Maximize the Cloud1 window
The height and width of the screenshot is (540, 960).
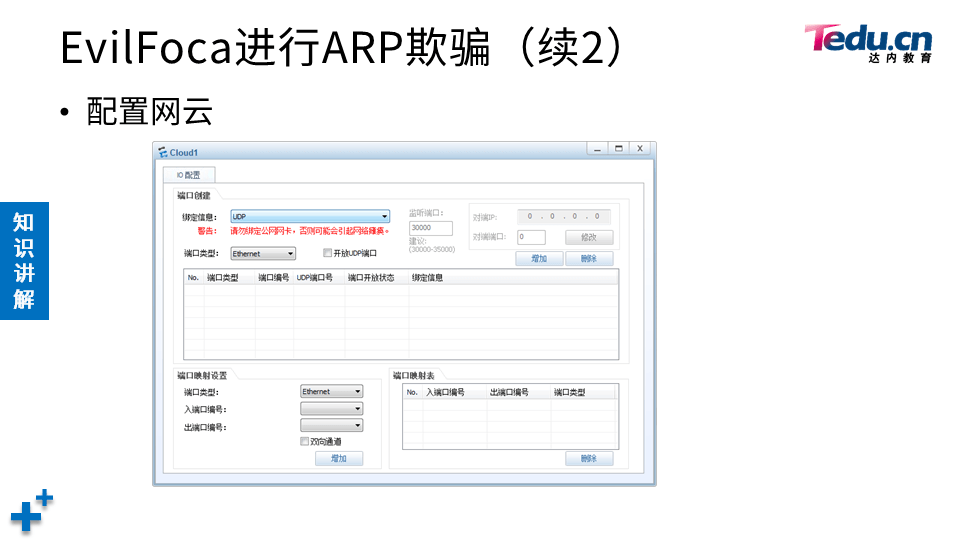tap(618, 149)
